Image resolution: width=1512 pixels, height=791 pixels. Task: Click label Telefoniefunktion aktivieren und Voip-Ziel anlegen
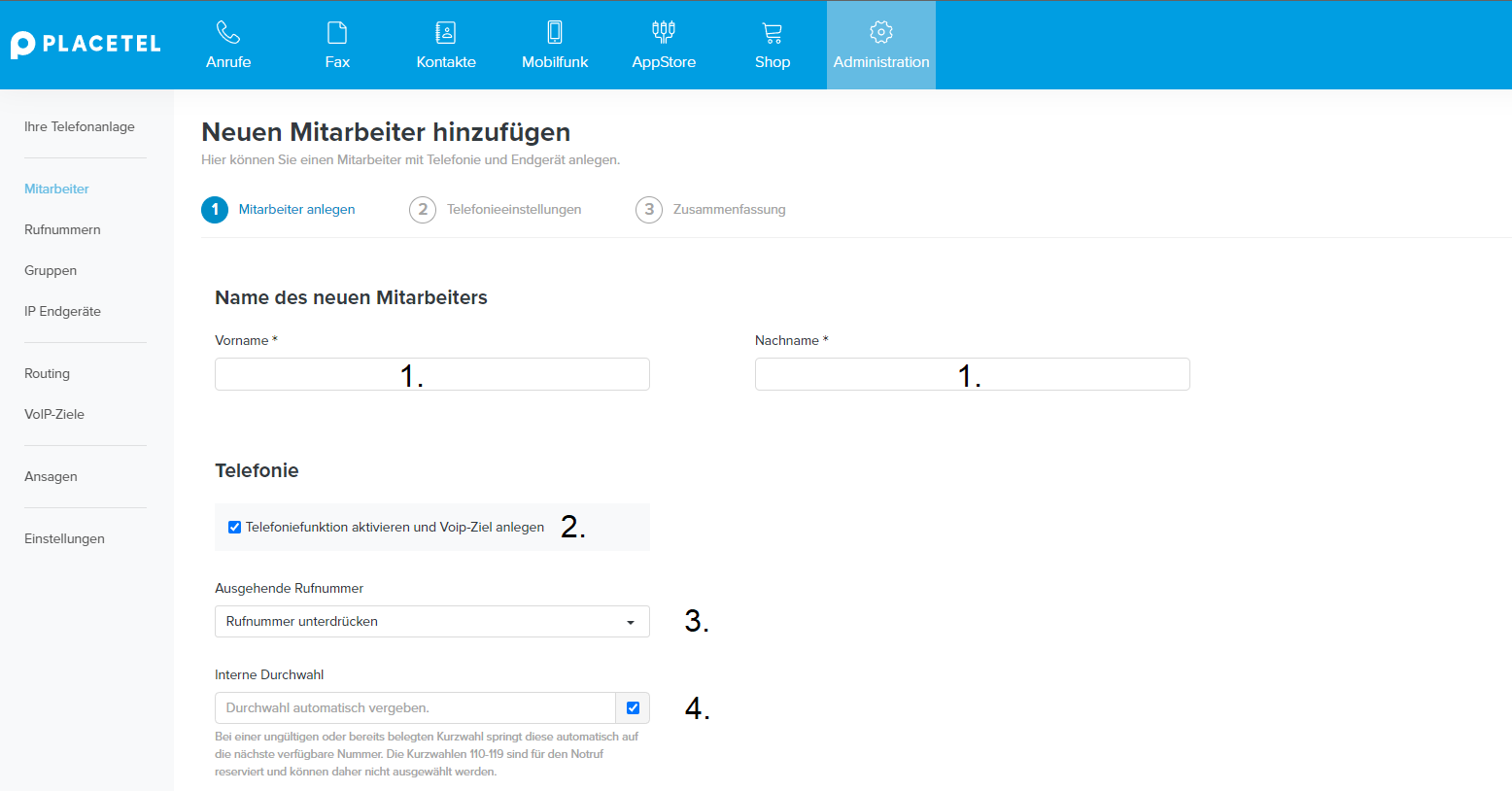[x=395, y=527]
